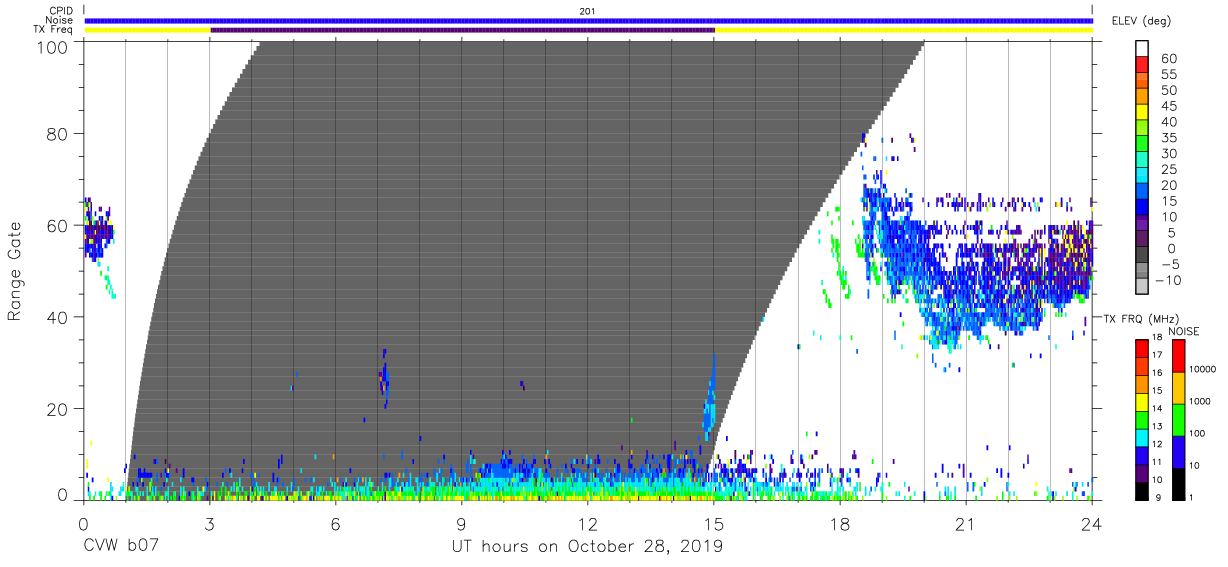The width and height of the screenshot is (1228, 567).
Task: Click the 55 tick label on the ELEV colorbar
Action: pyautogui.click(x=1169, y=75)
